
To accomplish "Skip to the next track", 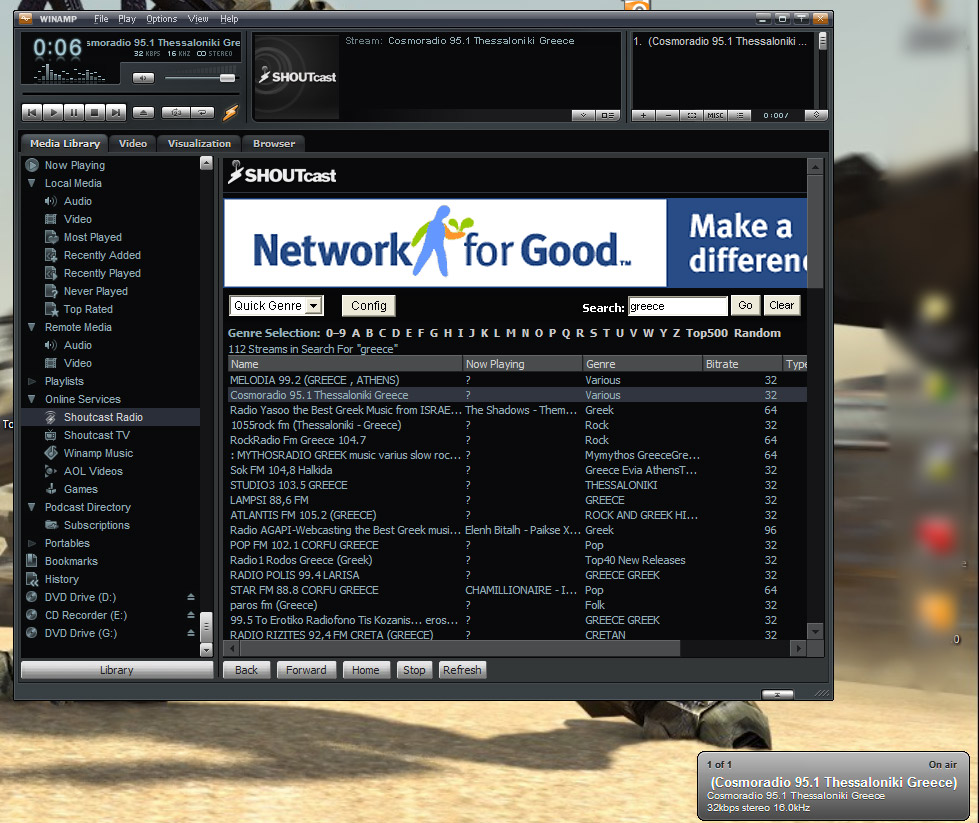I will pos(115,112).
